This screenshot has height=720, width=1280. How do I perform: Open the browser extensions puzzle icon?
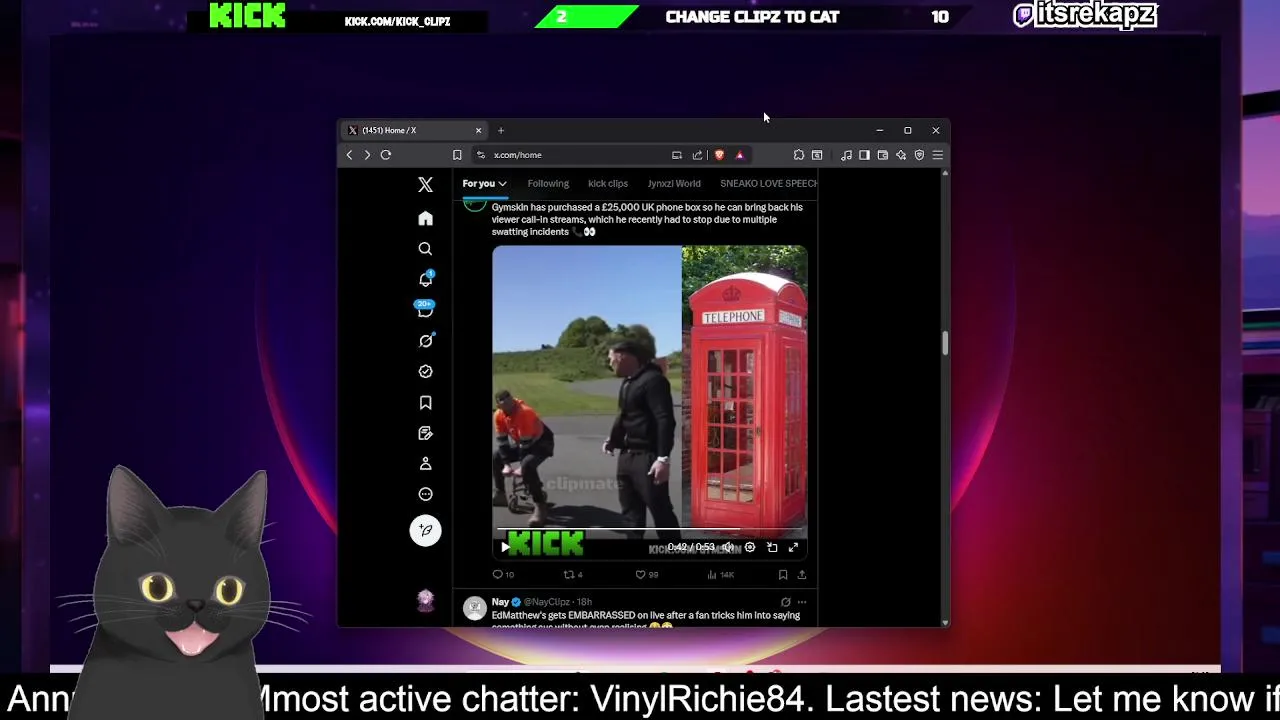point(799,155)
